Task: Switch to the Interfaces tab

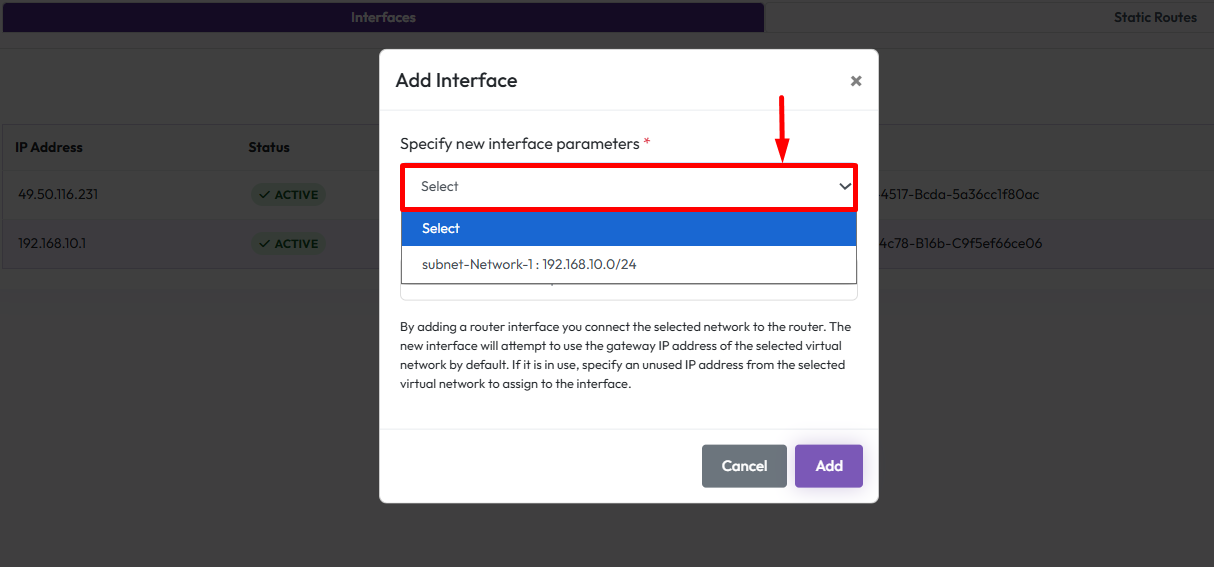Action: pyautogui.click(x=383, y=17)
